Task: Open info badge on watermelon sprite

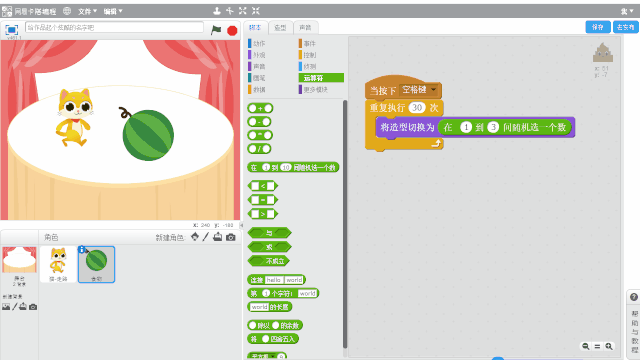Action: click(82, 249)
